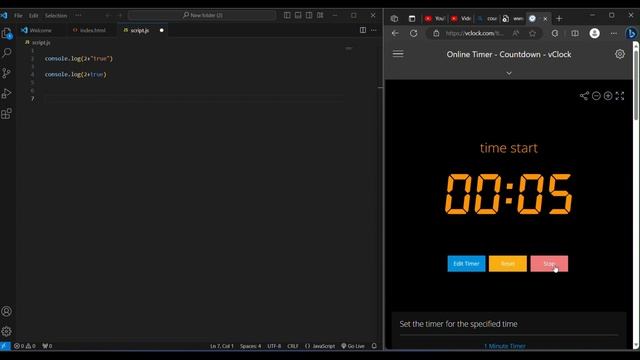Show errors and warnings count in status bar
The height and width of the screenshot is (360, 640).
pyautogui.click(x=24, y=346)
